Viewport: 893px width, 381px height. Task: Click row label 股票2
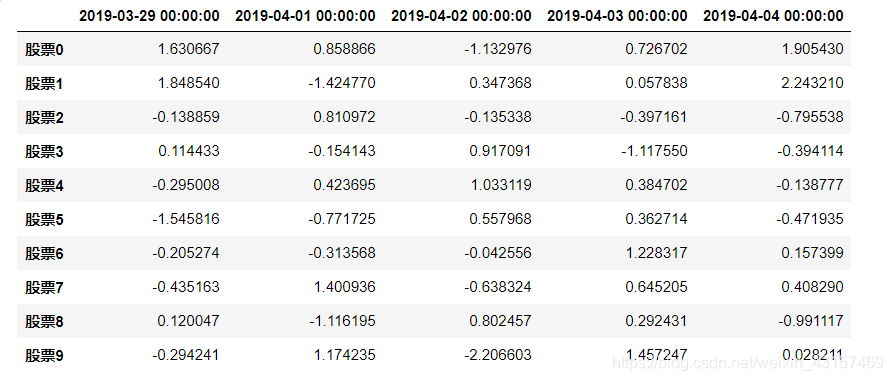click(x=44, y=118)
